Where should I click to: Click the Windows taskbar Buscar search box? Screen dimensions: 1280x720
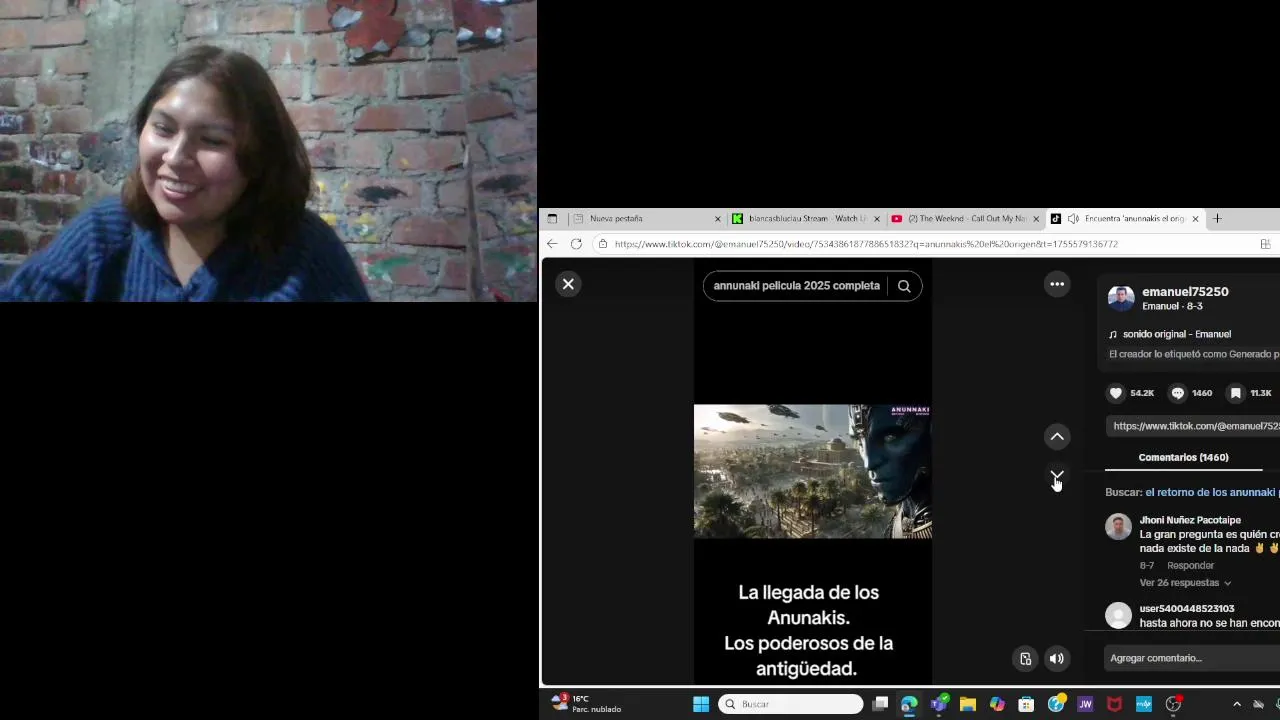[790, 704]
